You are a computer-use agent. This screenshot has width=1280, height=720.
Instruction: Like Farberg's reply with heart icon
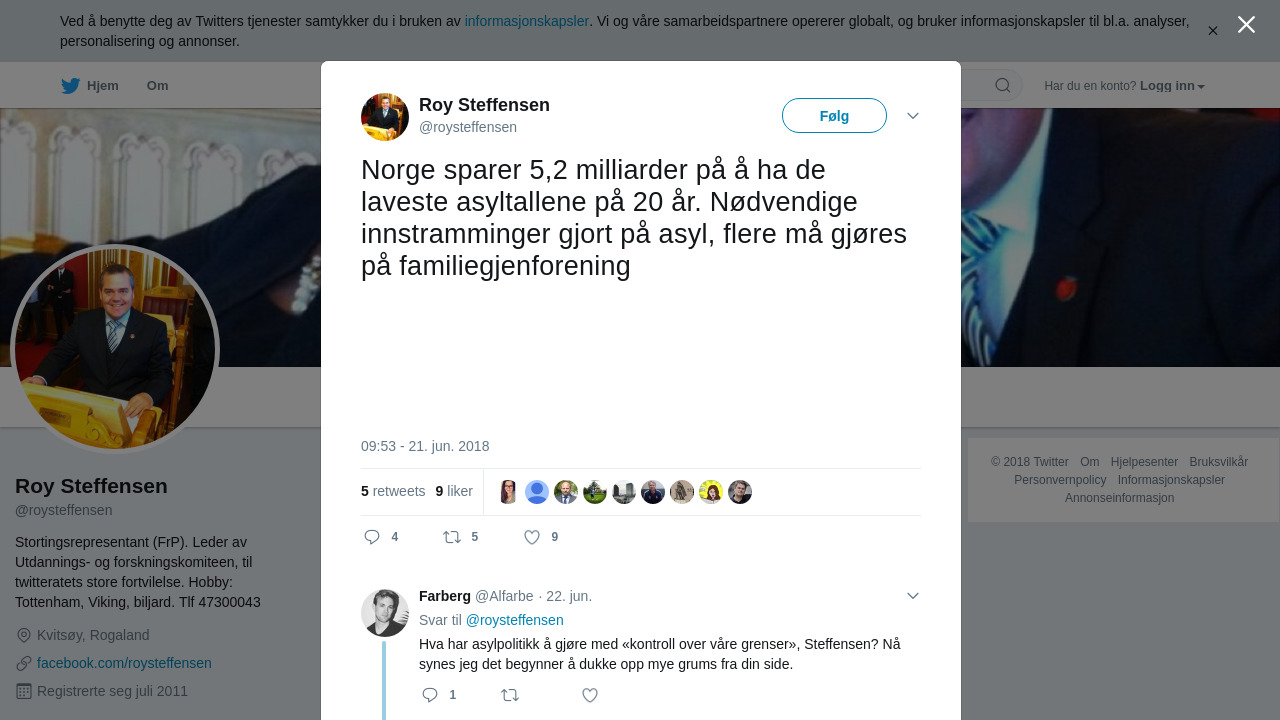590,695
